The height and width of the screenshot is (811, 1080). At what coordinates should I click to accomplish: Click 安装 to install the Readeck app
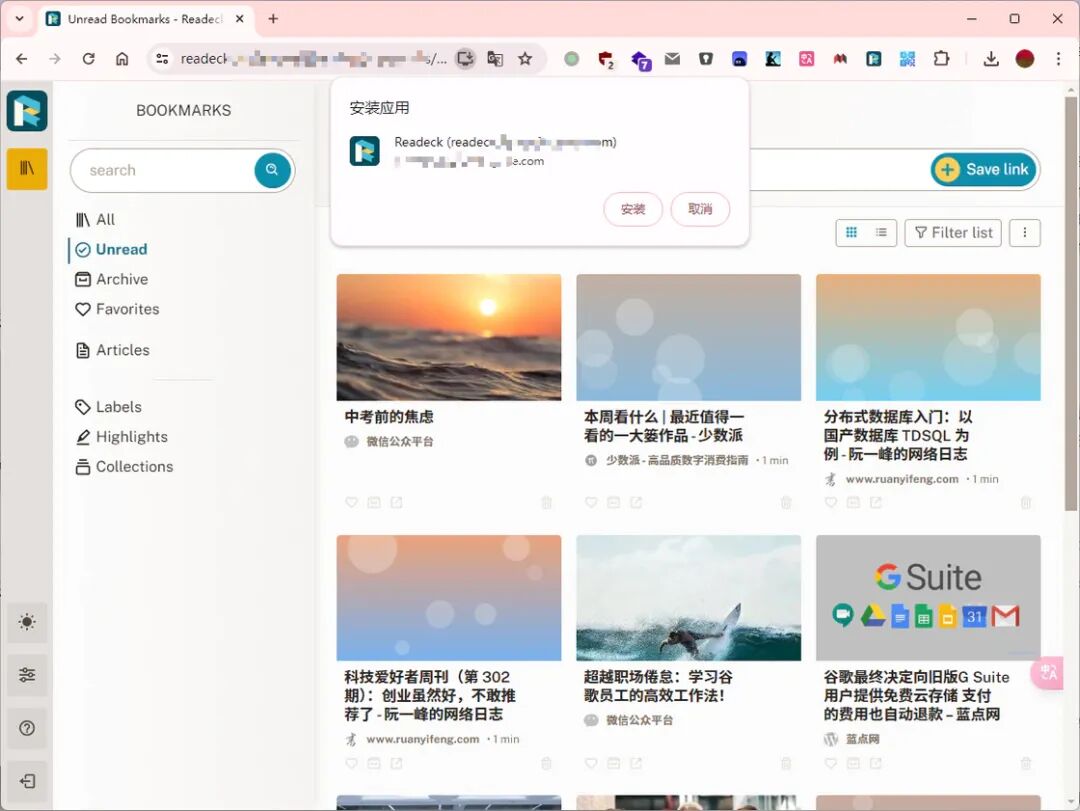coord(633,209)
